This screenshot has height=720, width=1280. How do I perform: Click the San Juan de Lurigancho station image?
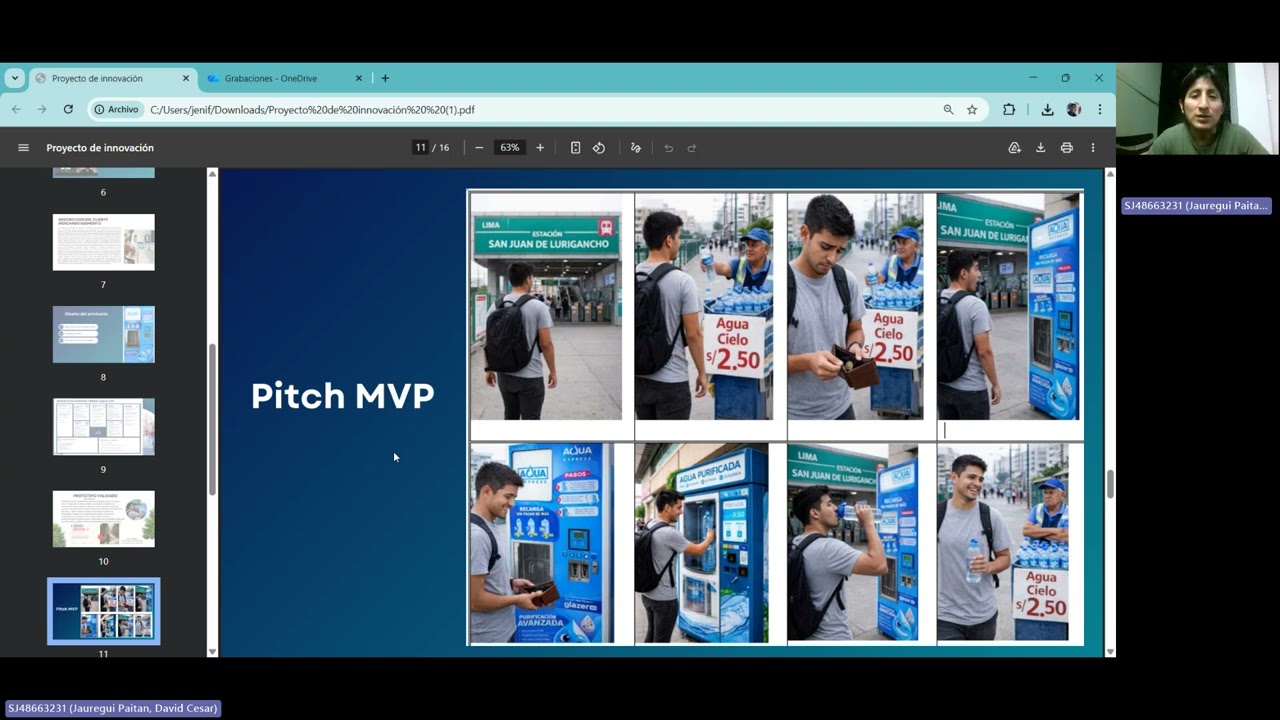pos(546,306)
